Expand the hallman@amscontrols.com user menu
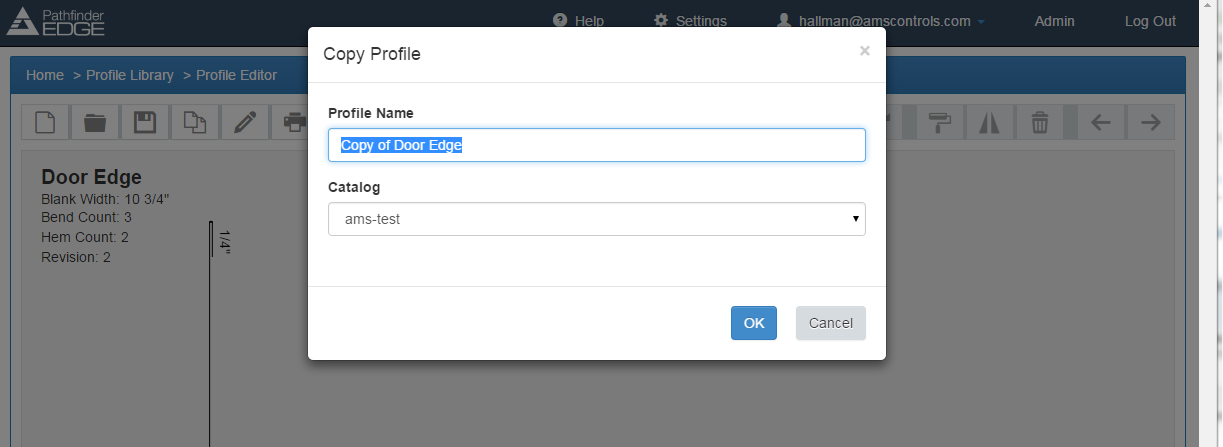The width and height of the screenshot is (1223, 447). 881,21
